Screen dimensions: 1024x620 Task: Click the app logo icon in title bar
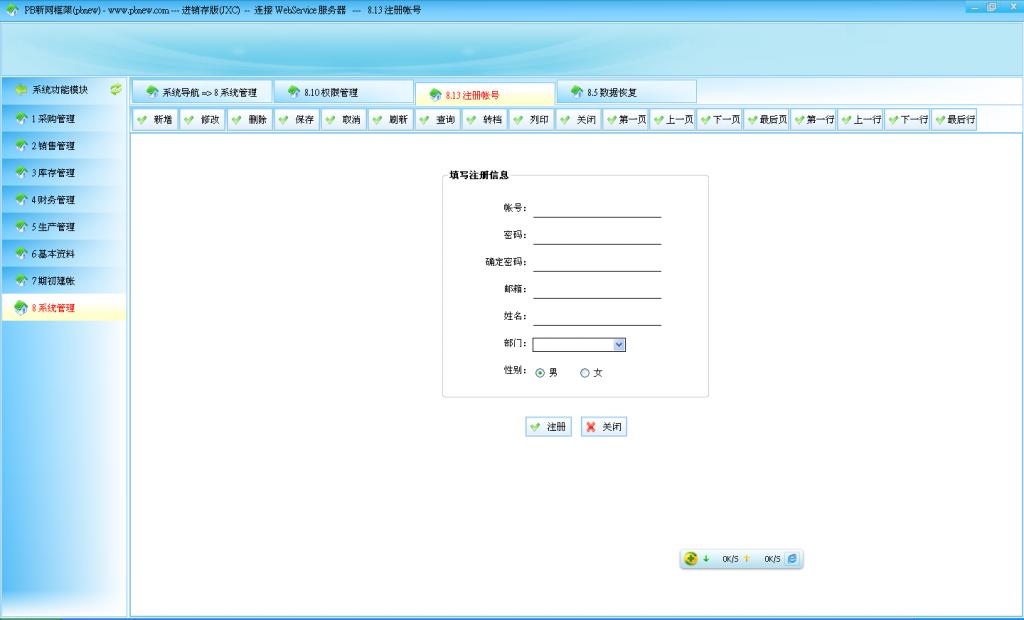pos(12,10)
